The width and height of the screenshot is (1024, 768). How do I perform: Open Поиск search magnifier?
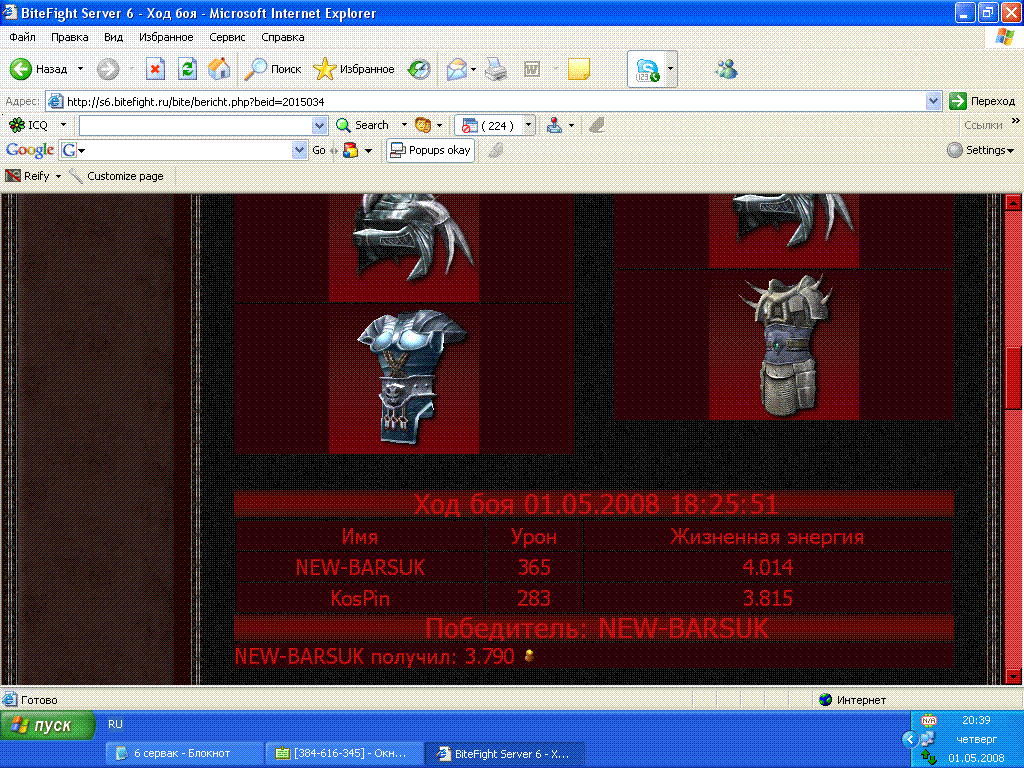click(x=272, y=69)
